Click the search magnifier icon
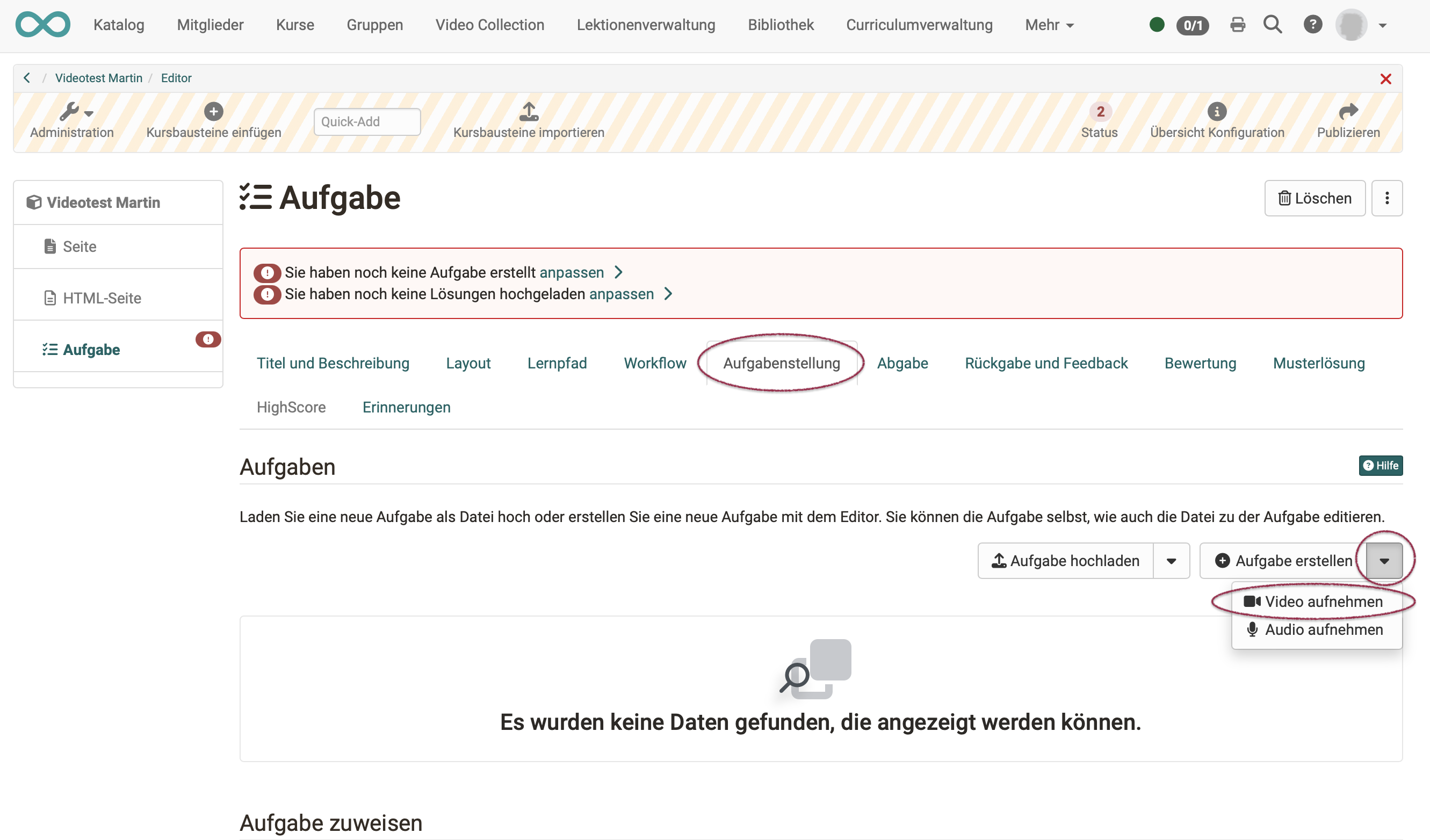 [x=1273, y=24]
